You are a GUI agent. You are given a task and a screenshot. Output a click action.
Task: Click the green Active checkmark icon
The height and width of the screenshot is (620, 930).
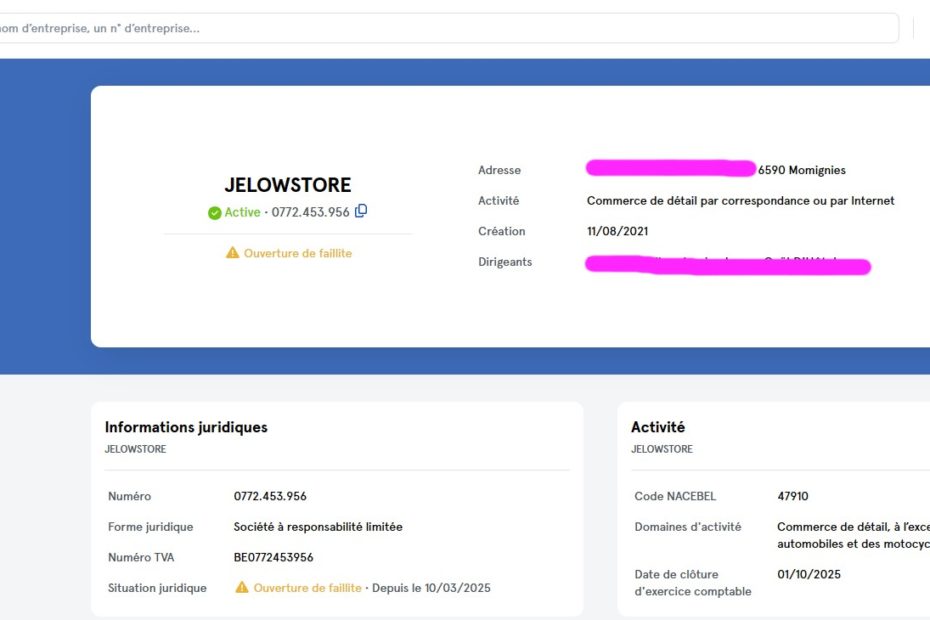click(x=214, y=213)
